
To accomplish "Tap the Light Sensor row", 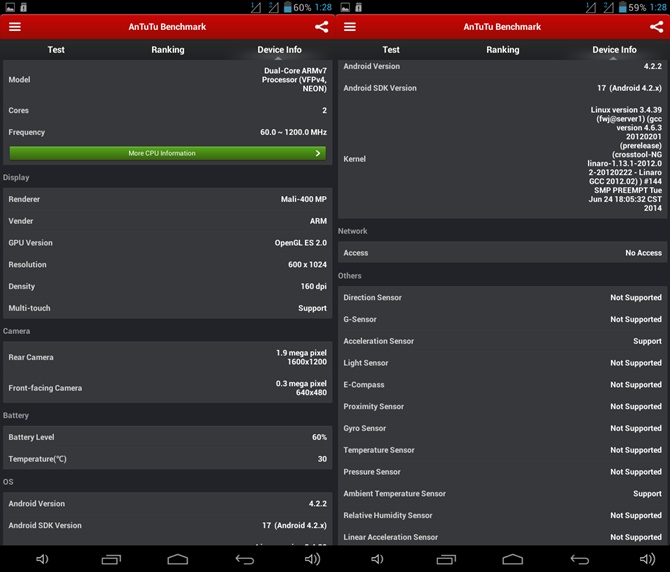I will tap(502, 363).
